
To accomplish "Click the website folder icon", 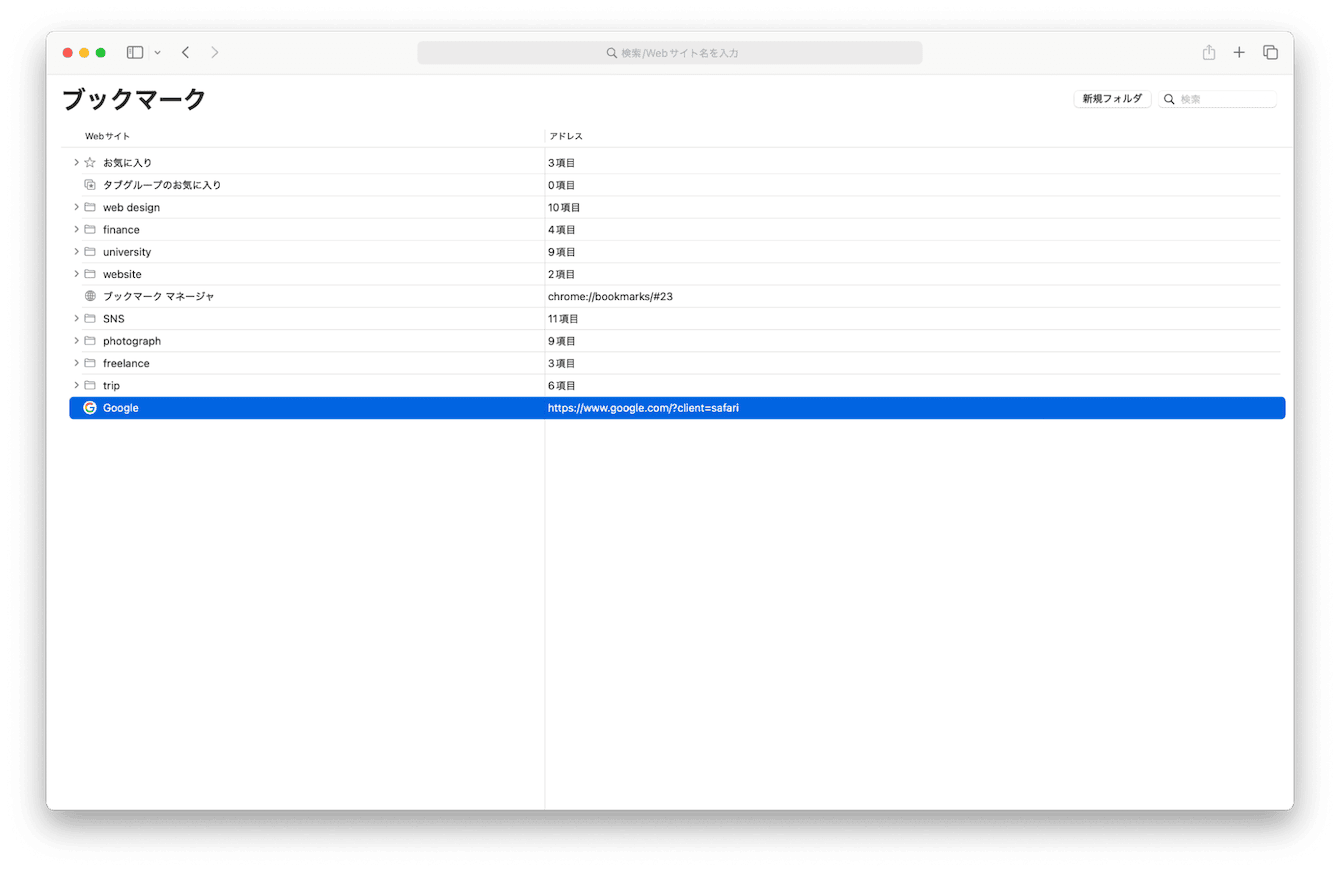I will point(90,273).
